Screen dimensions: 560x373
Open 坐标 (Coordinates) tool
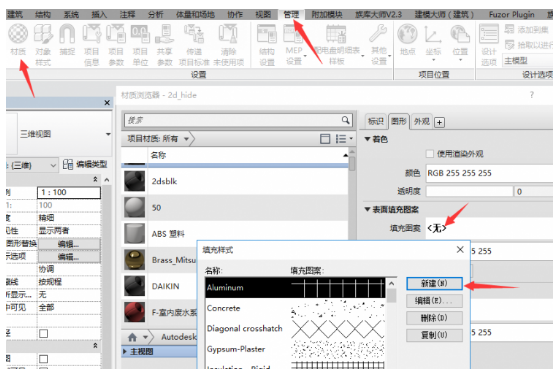click(x=433, y=42)
